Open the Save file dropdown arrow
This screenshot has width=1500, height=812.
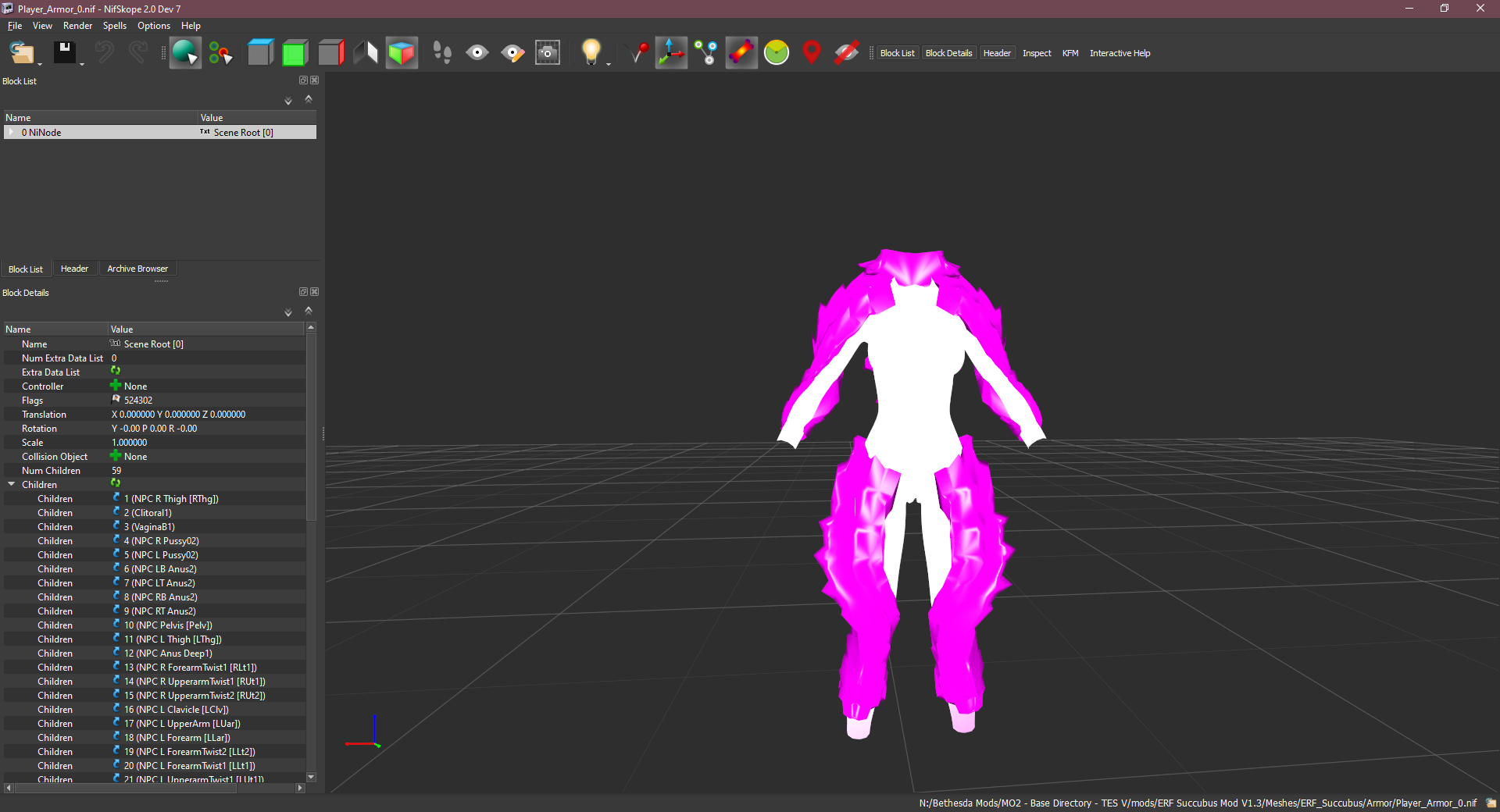click(82, 63)
